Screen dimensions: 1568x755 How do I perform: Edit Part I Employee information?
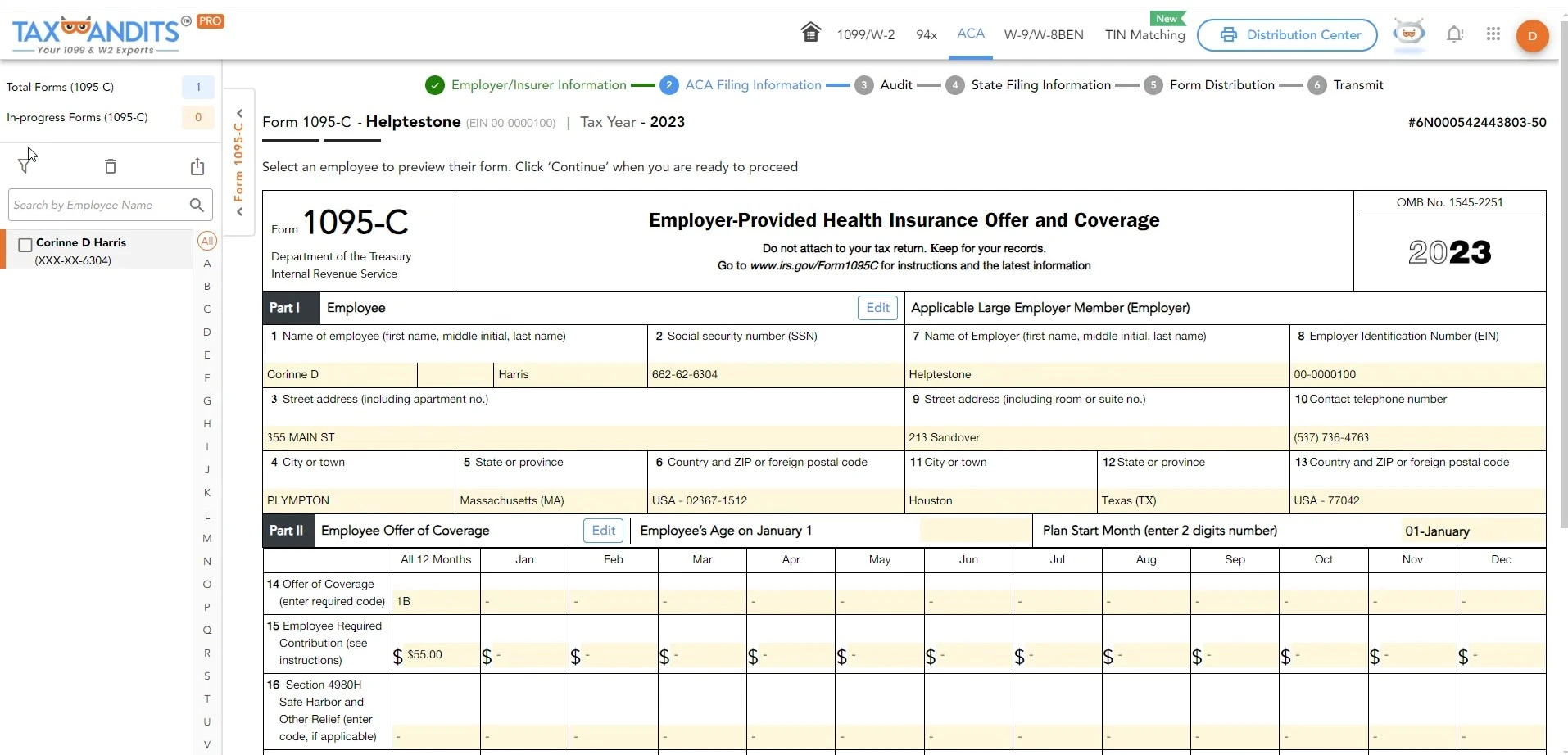click(x=877, y=308)
